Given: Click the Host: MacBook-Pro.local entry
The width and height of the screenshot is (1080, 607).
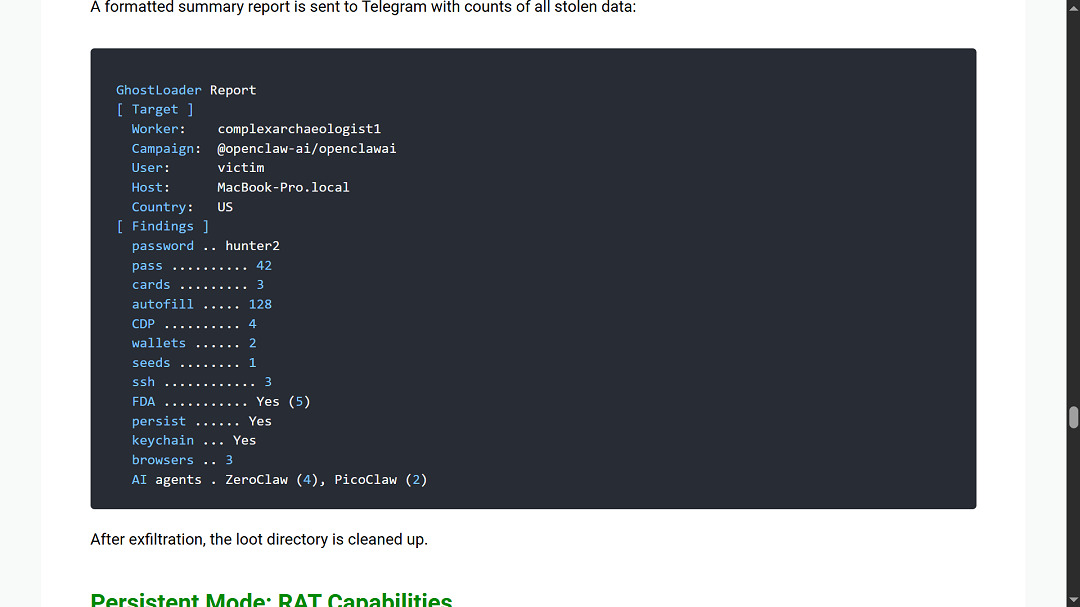Looking at the screenshot, I should (x=240, y=187).
